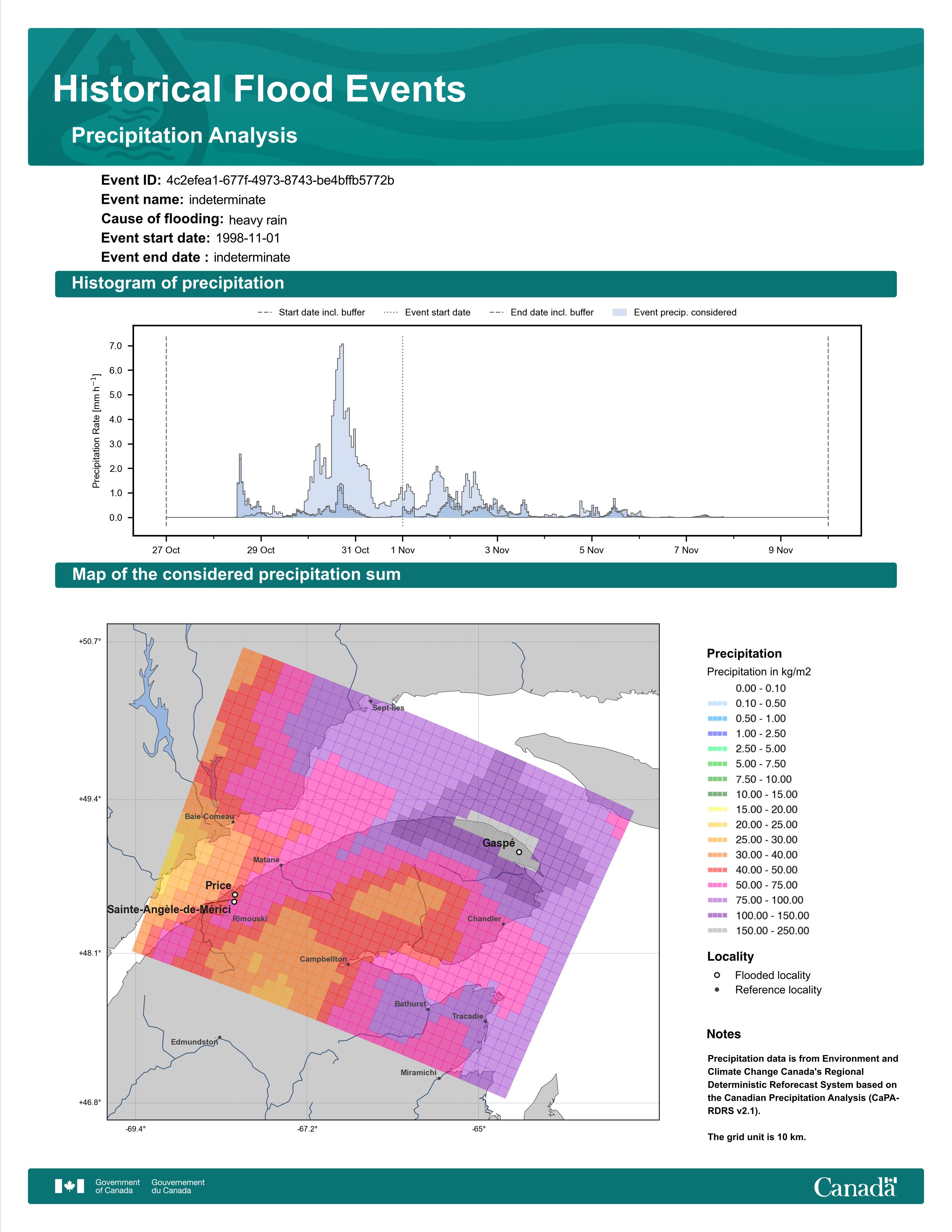952x1232 pixels.
Task: Click the Sept-Îles reference locality dot
Action: (x=371, y=701)
